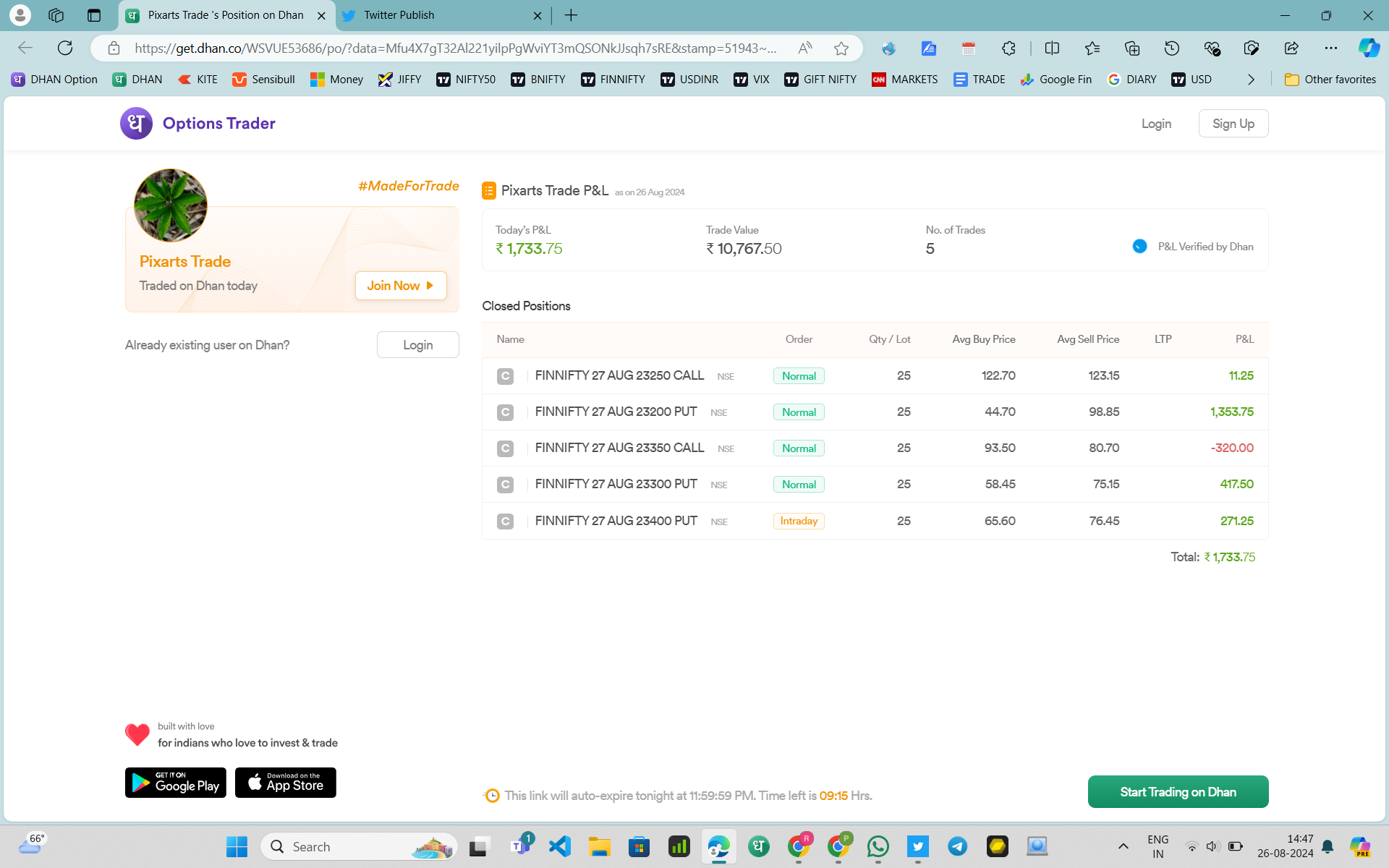Open the KITE bookmark
The height and width of the screenshot is (868, 1389).
pyautogui.click(x=197, y=80)
